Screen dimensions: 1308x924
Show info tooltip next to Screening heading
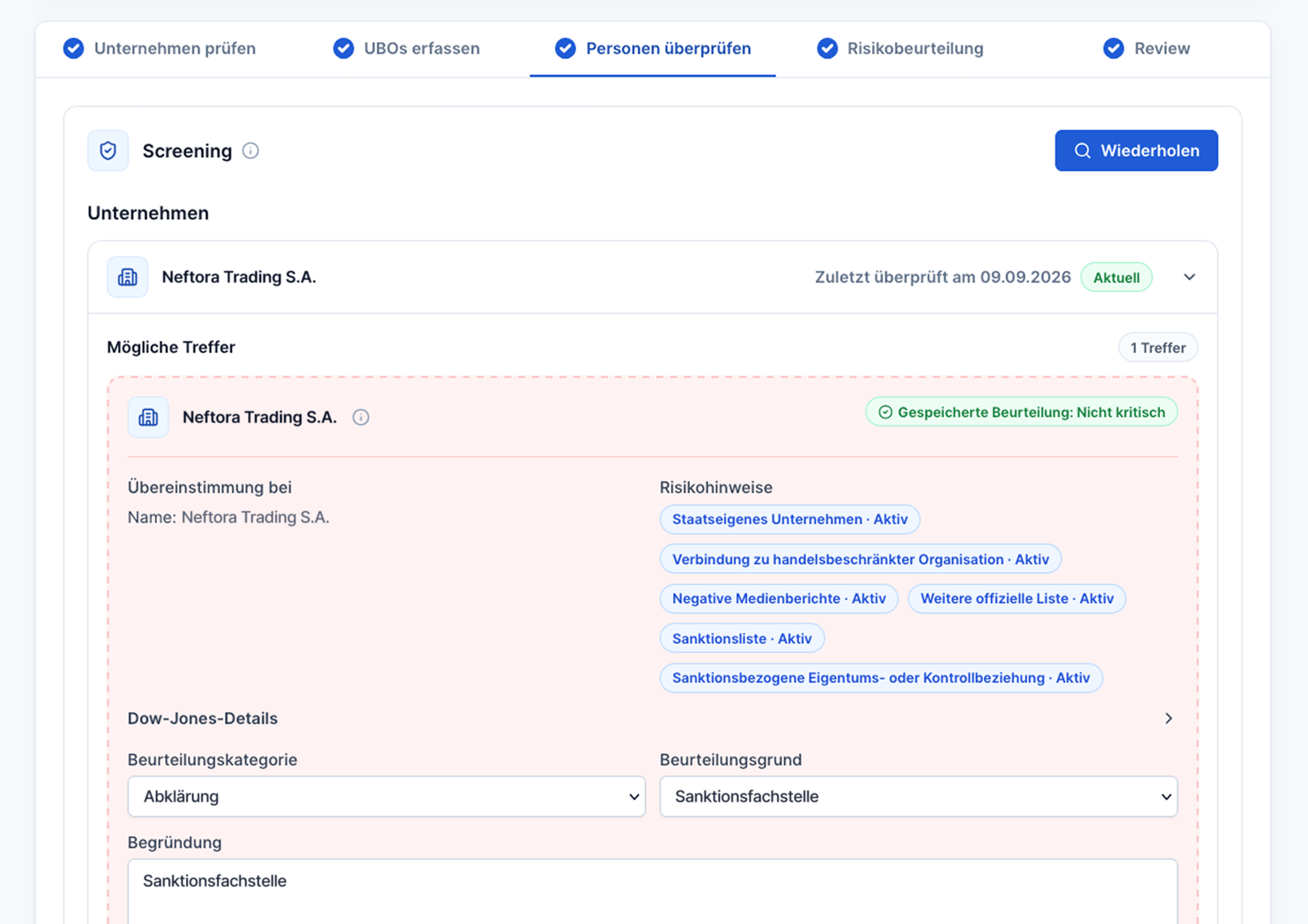tap(251, 151)
